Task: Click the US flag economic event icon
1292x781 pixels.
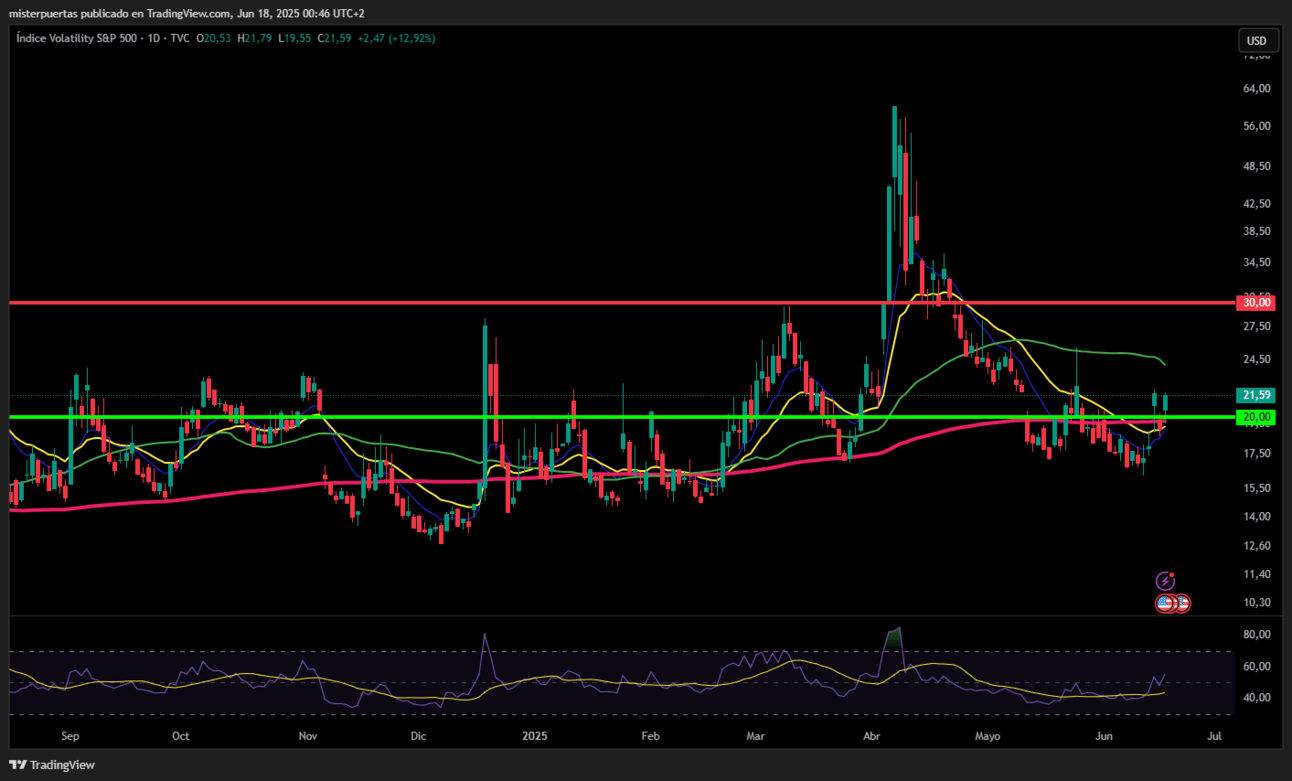Action: [x=1166, y=602]
